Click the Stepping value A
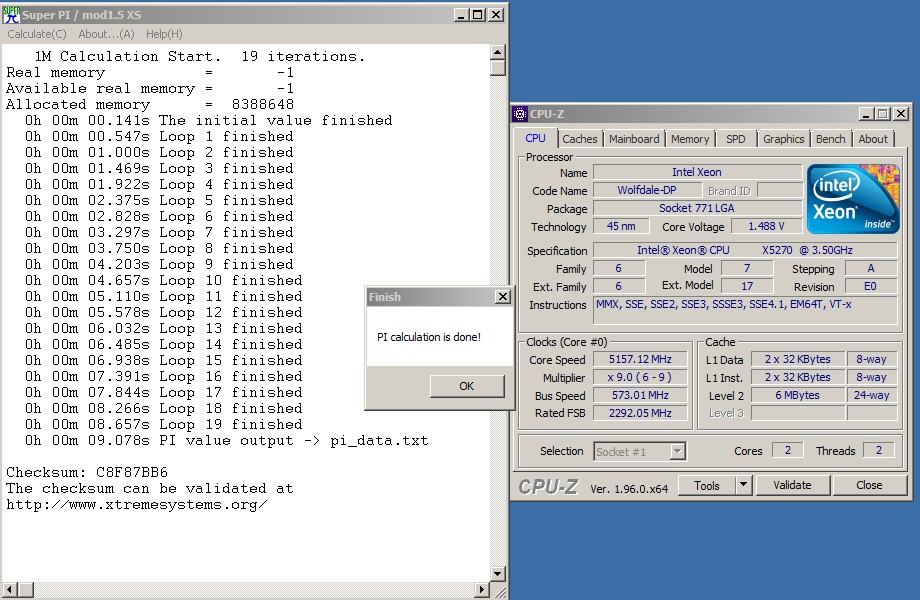920x600 pixels. pyautogui.click(x=871, y=268)
